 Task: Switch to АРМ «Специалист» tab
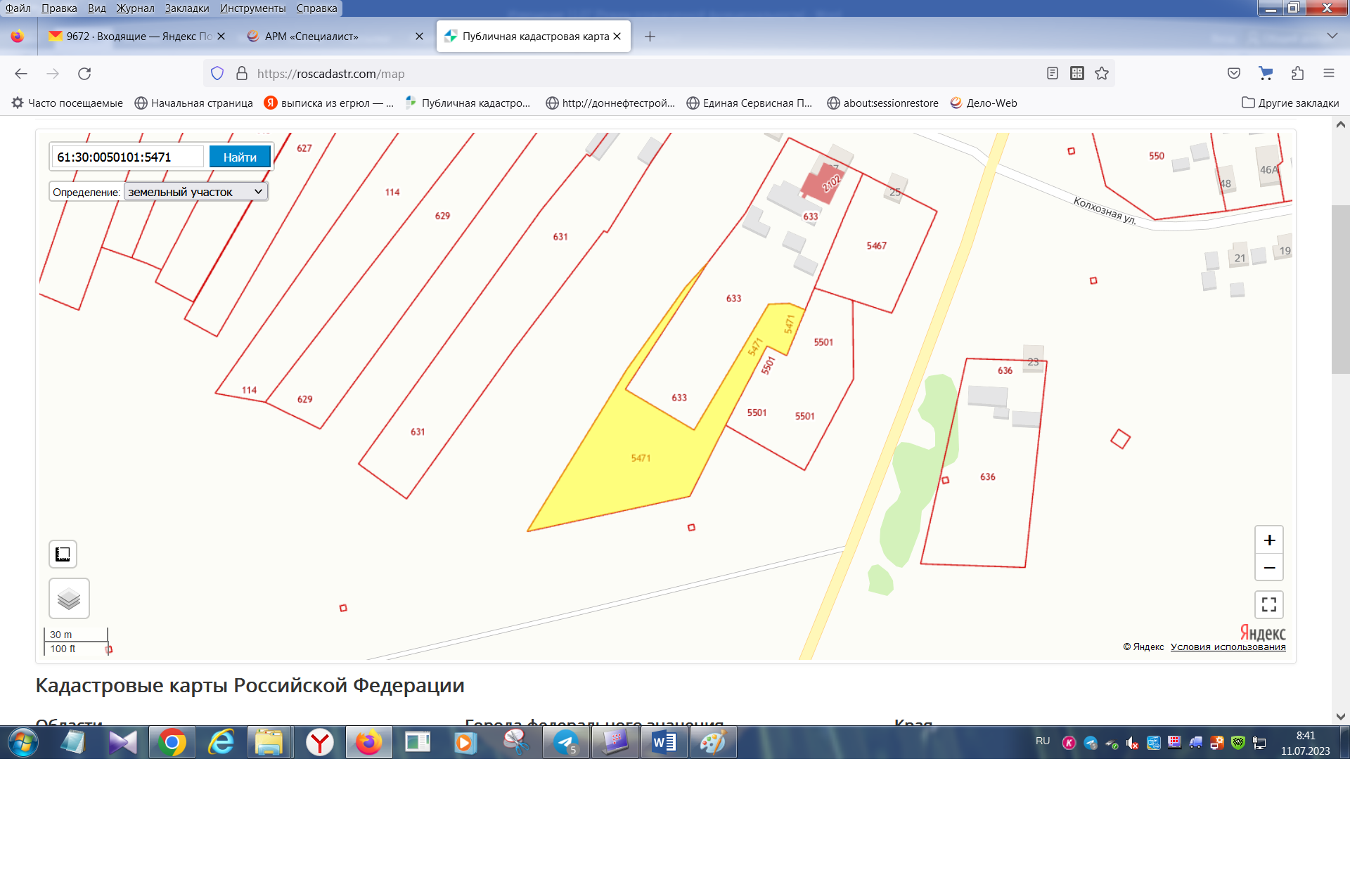pyautogui.click(x=313, y=37)
